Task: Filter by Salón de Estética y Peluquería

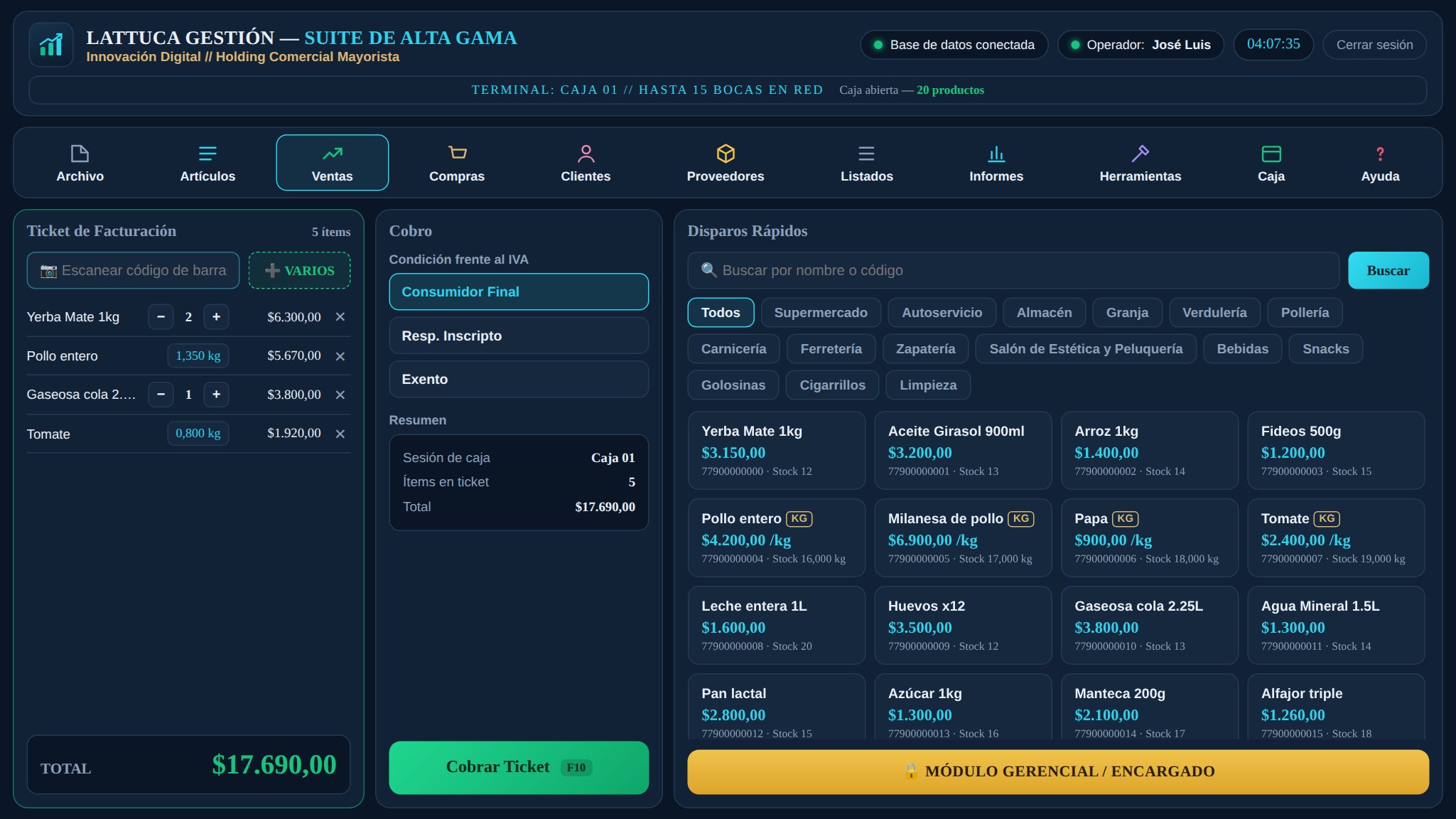Action: [1086, 349]
